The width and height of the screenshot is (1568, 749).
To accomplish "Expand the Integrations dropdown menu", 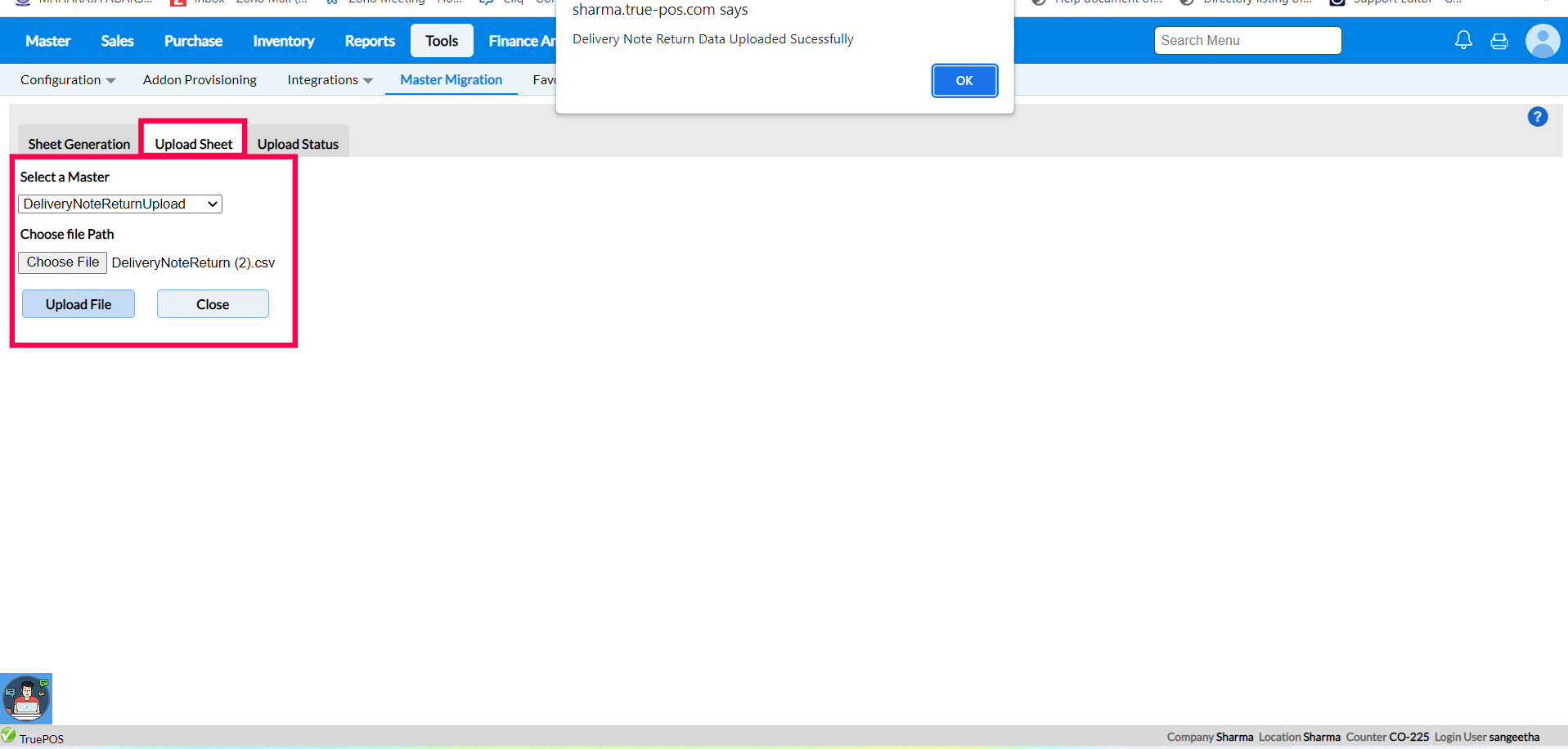I will pos(330,80).
